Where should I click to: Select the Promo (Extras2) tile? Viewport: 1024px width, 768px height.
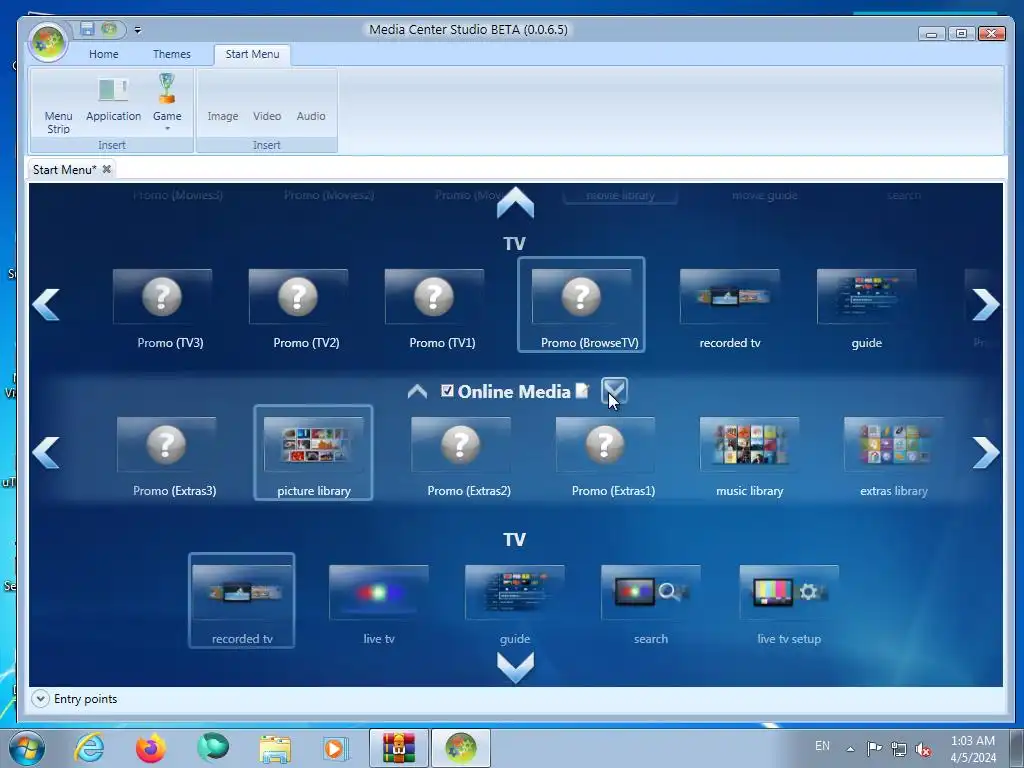point(461,455)
